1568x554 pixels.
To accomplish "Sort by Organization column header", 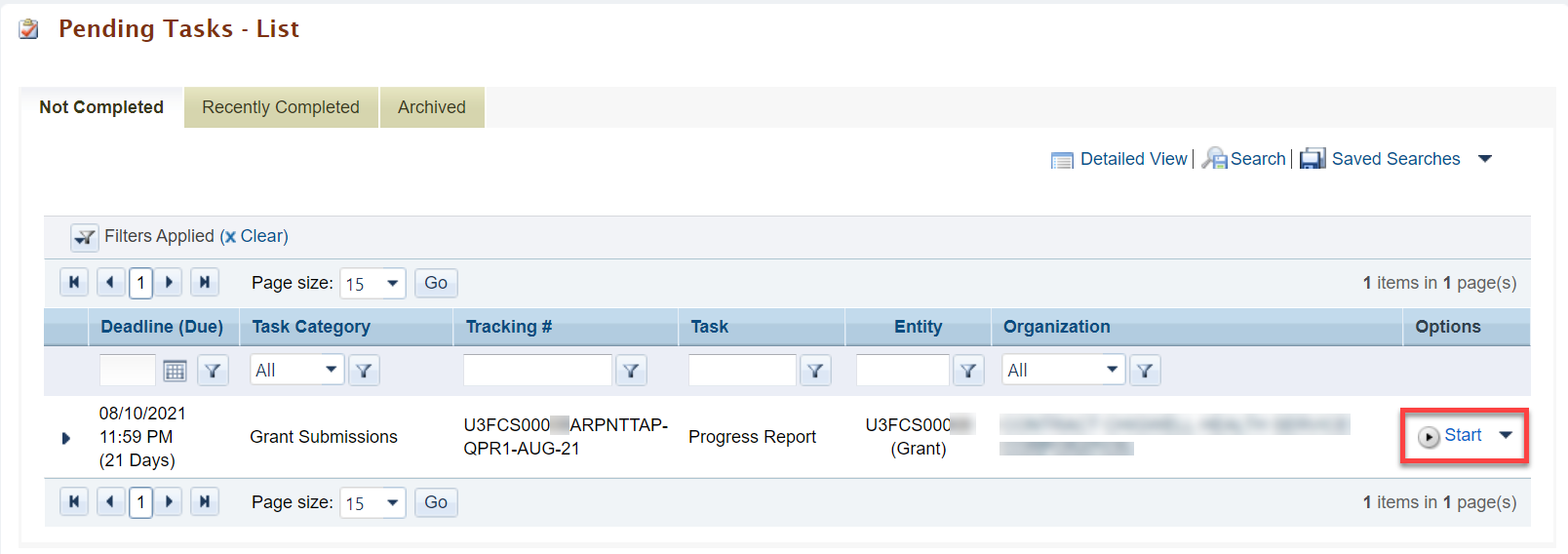I will point(1057,327).
